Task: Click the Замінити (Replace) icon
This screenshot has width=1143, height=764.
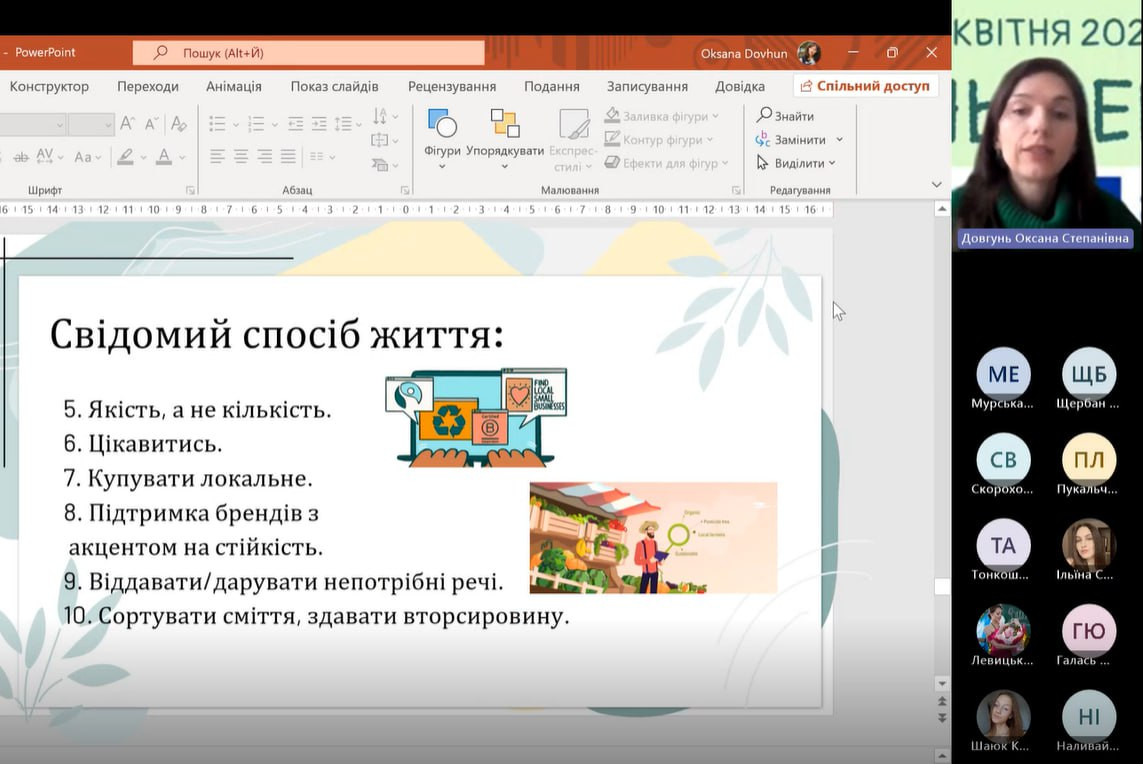Action: (762, 137)
